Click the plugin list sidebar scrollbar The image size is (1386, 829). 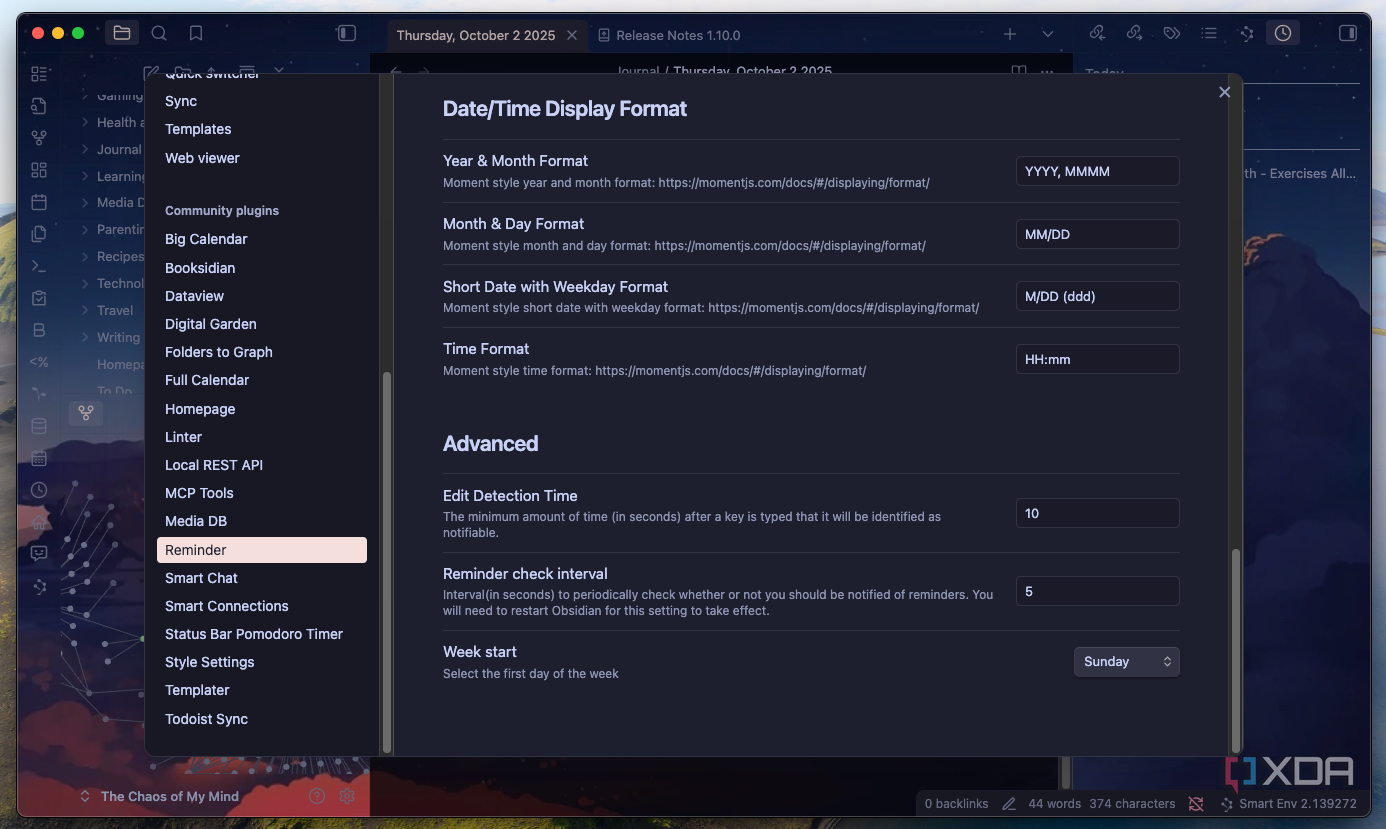pyautogui.click(x=387, y=562)
